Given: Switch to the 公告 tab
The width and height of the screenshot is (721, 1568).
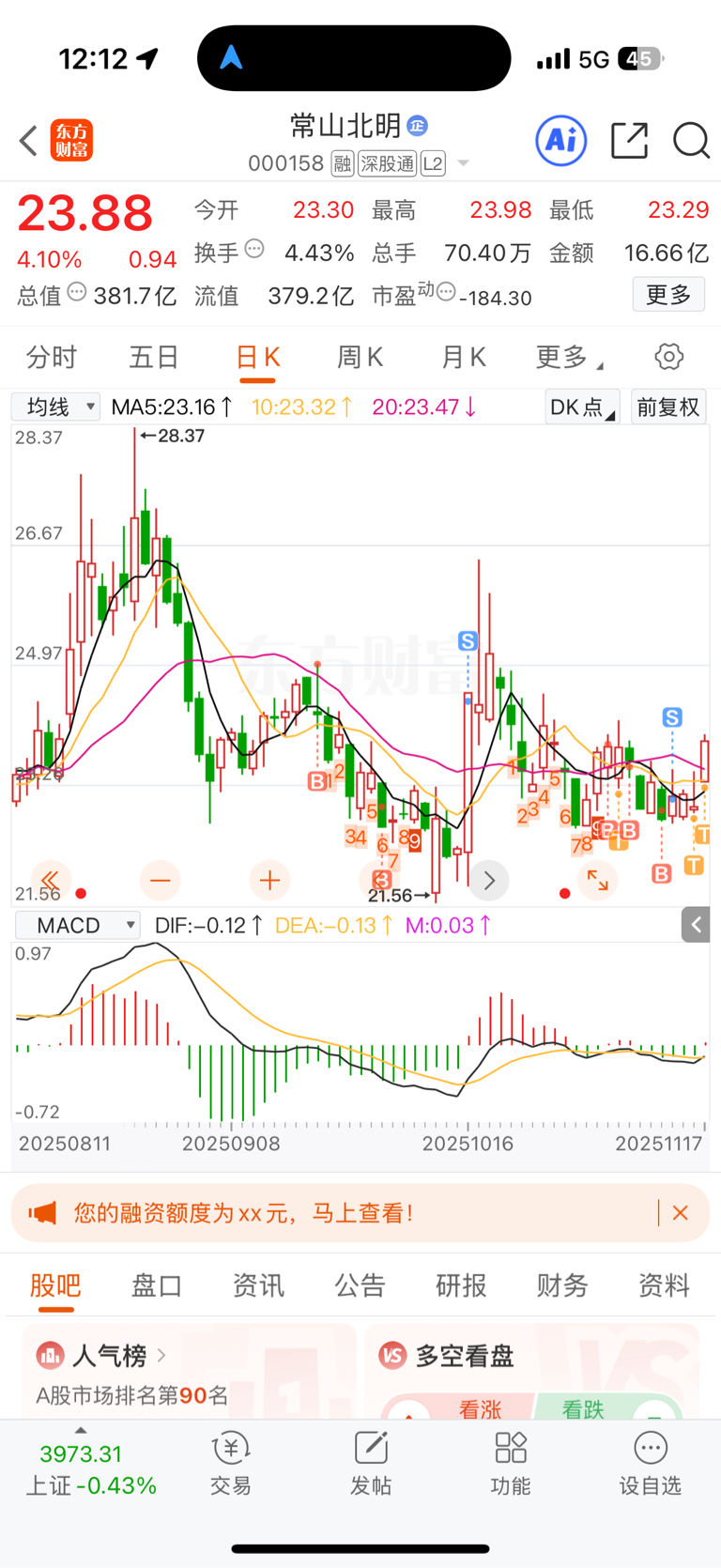Looking at the screenshot, I should [x=360, y=1285].
